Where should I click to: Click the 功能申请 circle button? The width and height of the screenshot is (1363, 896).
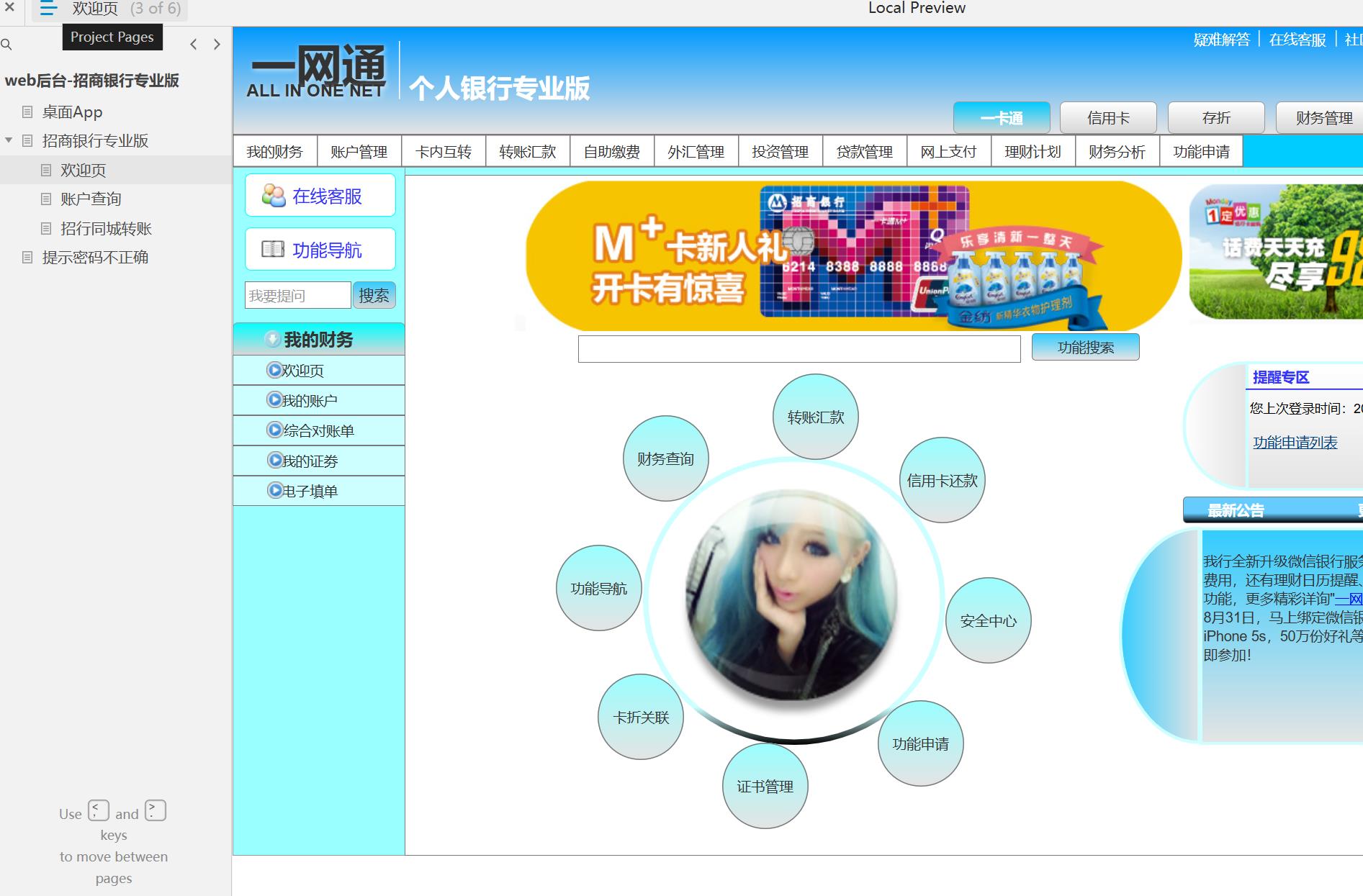coord(921,743)
